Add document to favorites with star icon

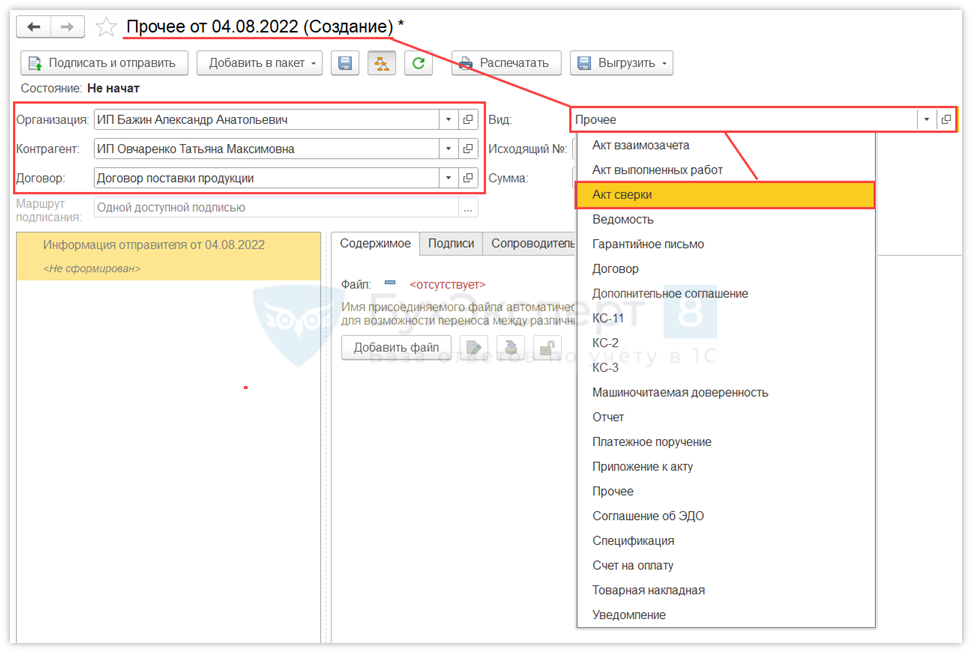[106, 27]
